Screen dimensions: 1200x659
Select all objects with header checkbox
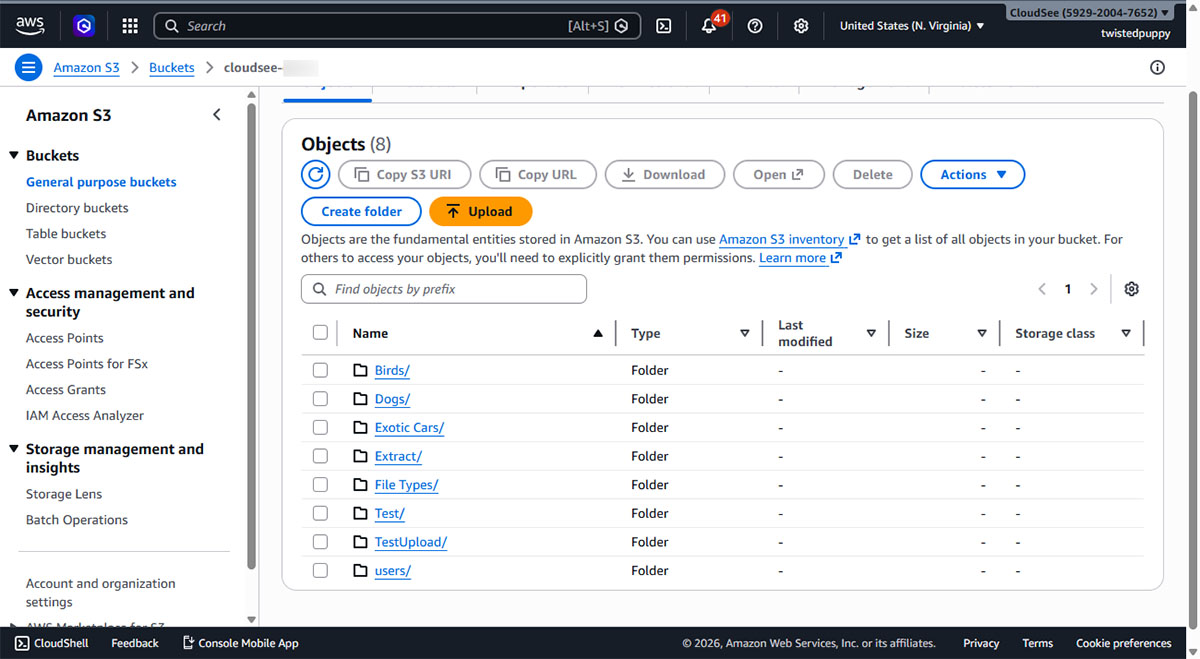coord(320,333)
